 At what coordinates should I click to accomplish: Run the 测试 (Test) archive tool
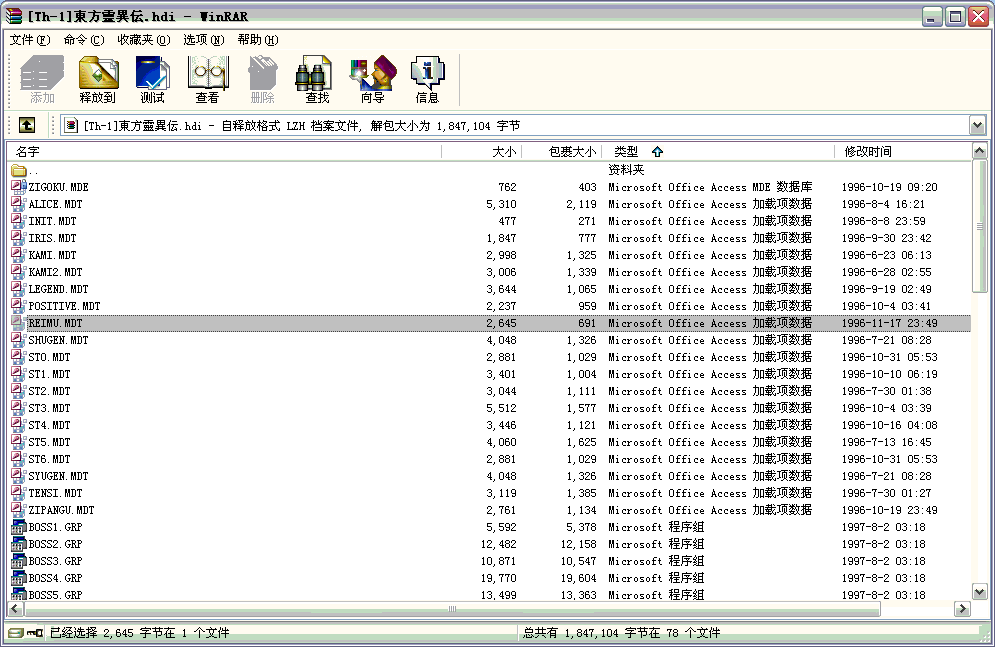pos(152,79)
